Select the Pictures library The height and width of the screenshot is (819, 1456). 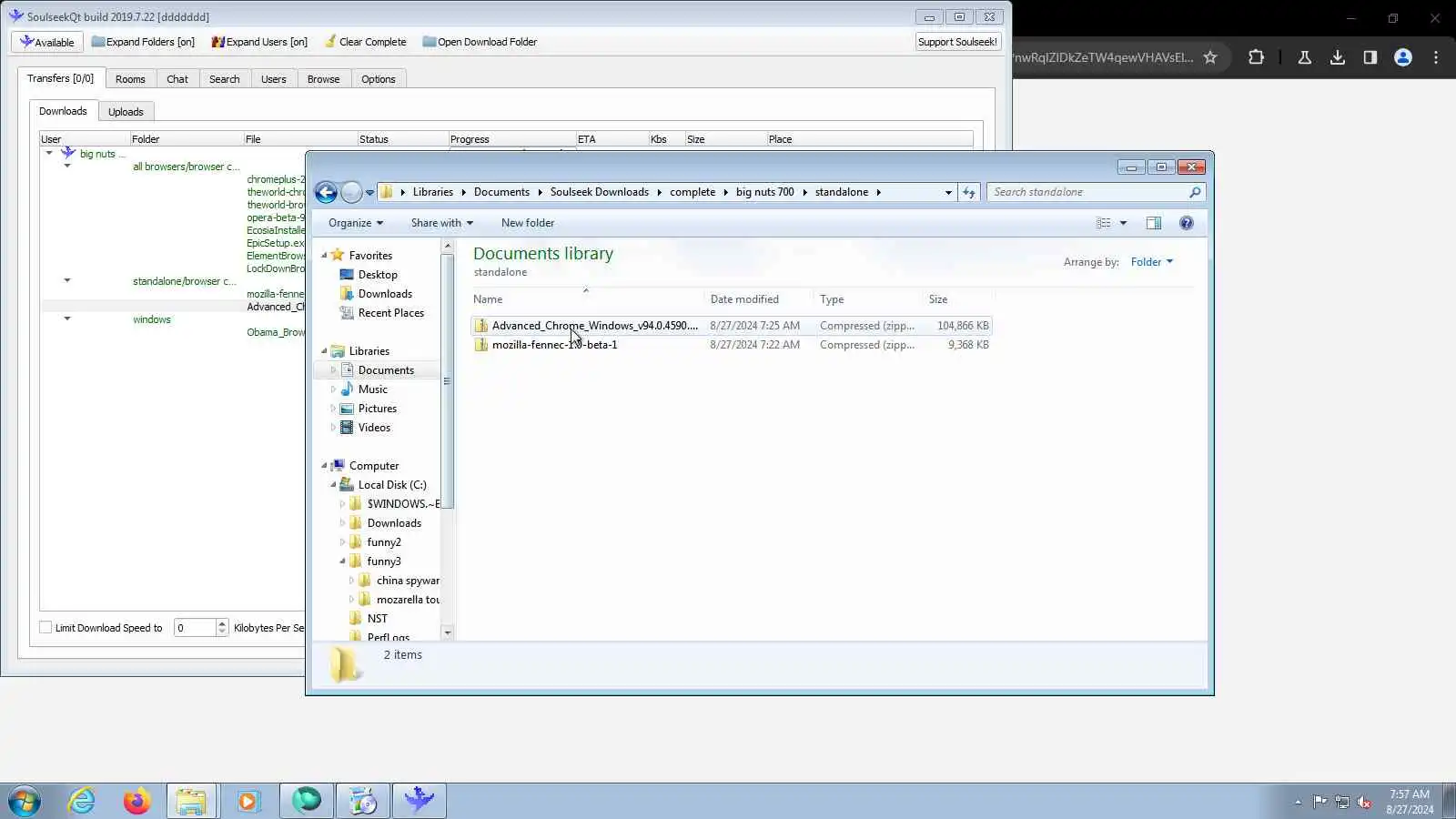point(377,409)
